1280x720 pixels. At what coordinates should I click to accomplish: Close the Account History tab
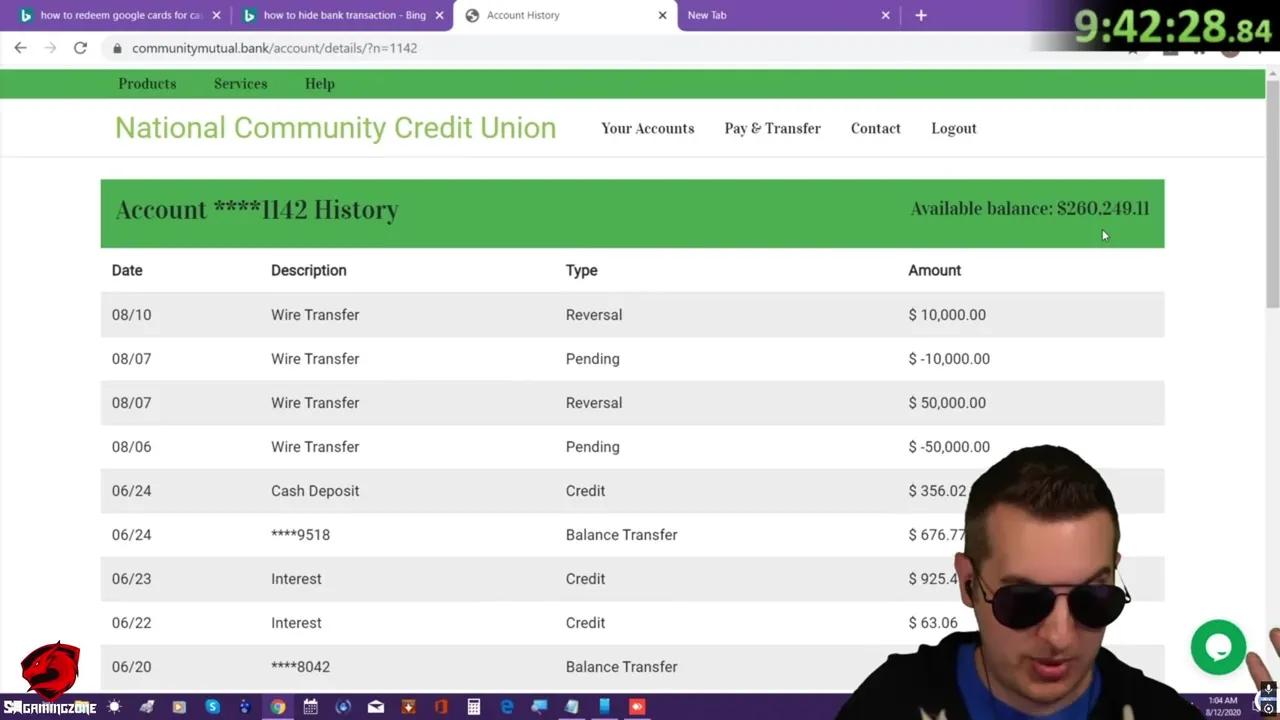coord(662,15)
